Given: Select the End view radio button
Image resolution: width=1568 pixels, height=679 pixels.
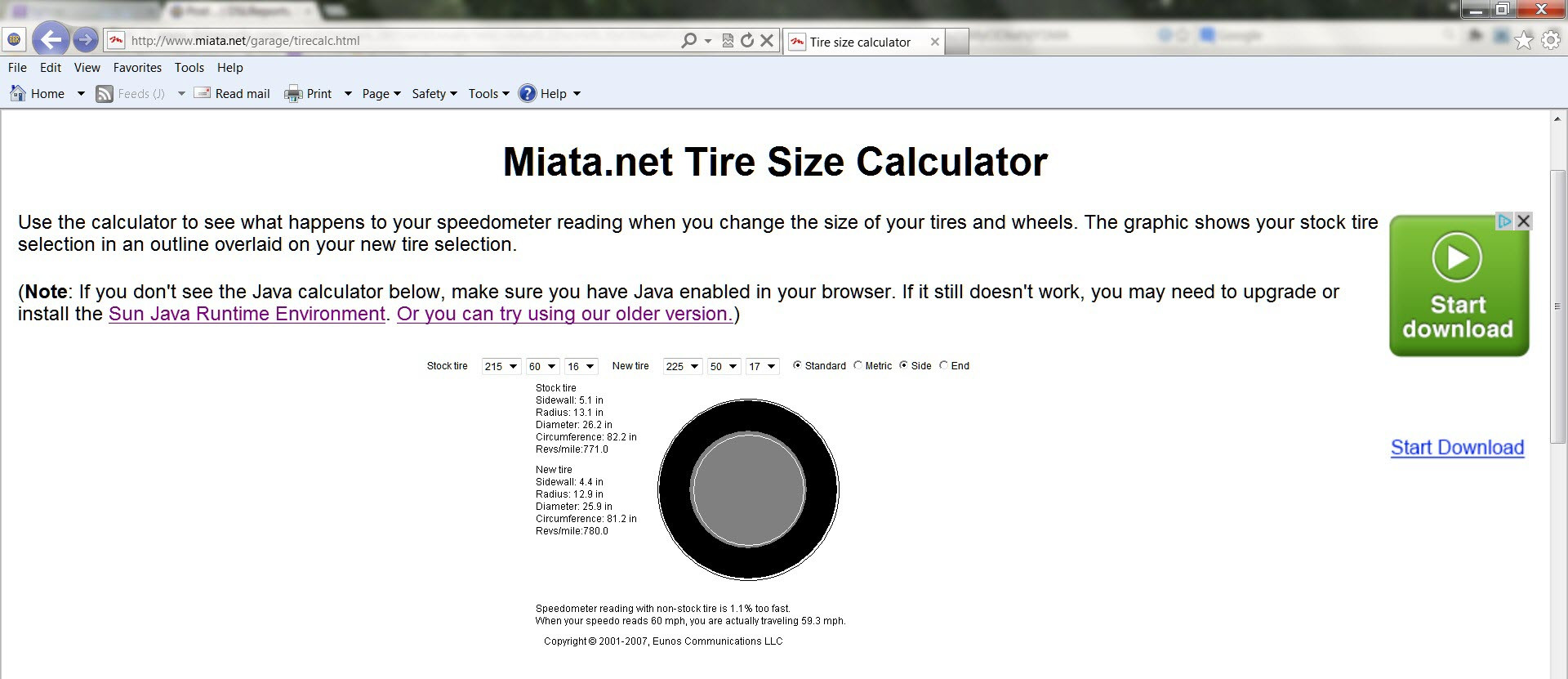Looking at the screenshot, I should click(943, 365).
